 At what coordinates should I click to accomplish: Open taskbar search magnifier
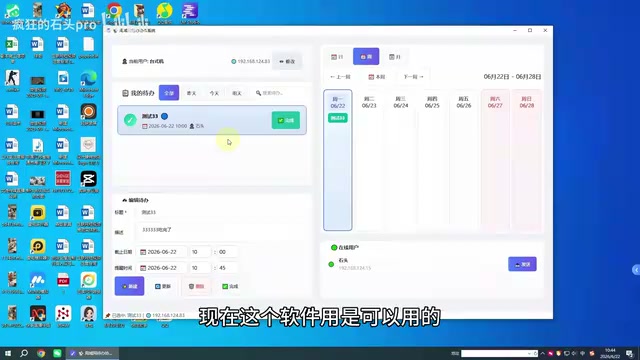(24, 353)
